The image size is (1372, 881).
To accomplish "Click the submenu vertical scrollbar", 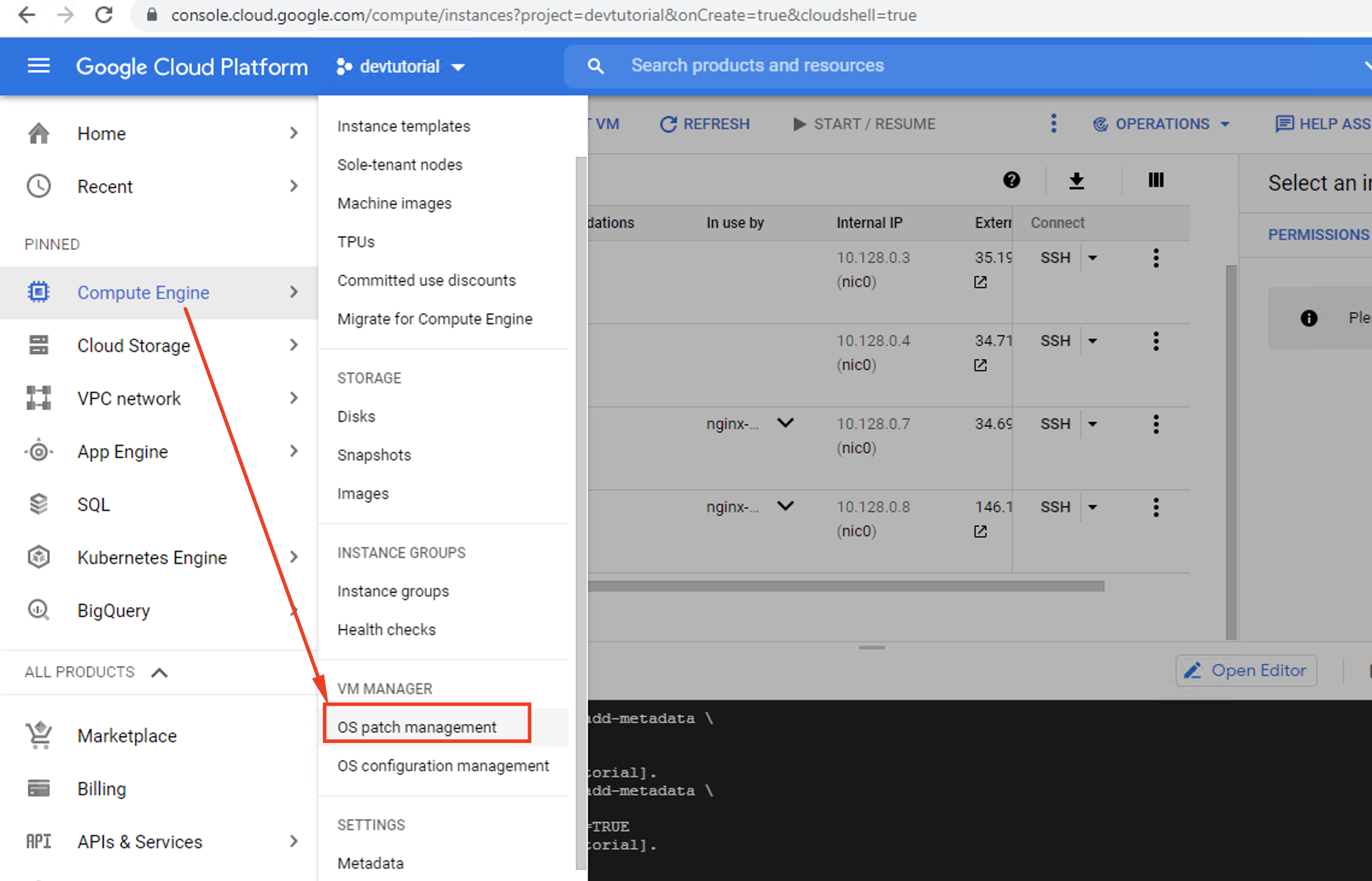I will tap(581, 512).
